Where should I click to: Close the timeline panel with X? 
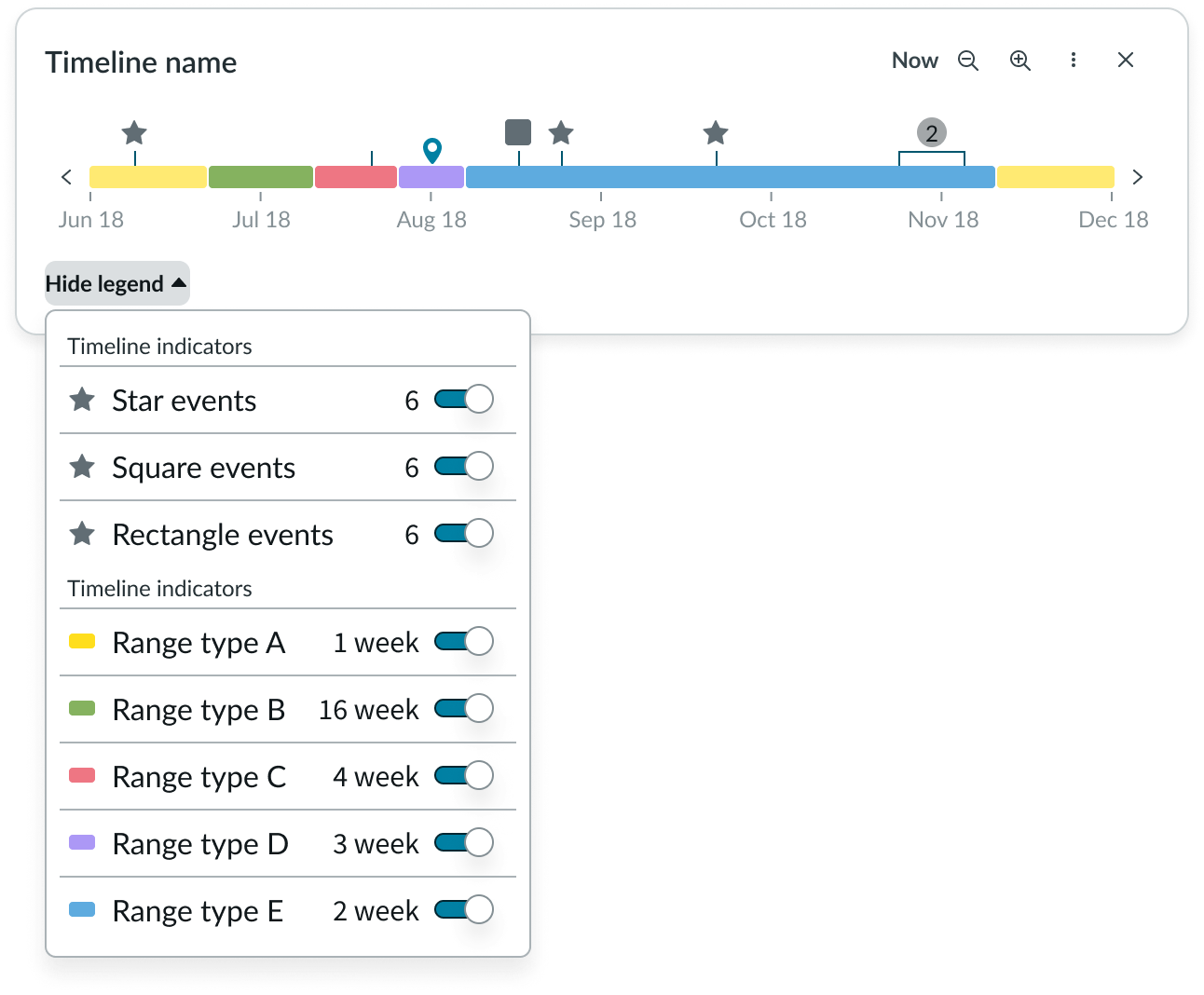1126,61
